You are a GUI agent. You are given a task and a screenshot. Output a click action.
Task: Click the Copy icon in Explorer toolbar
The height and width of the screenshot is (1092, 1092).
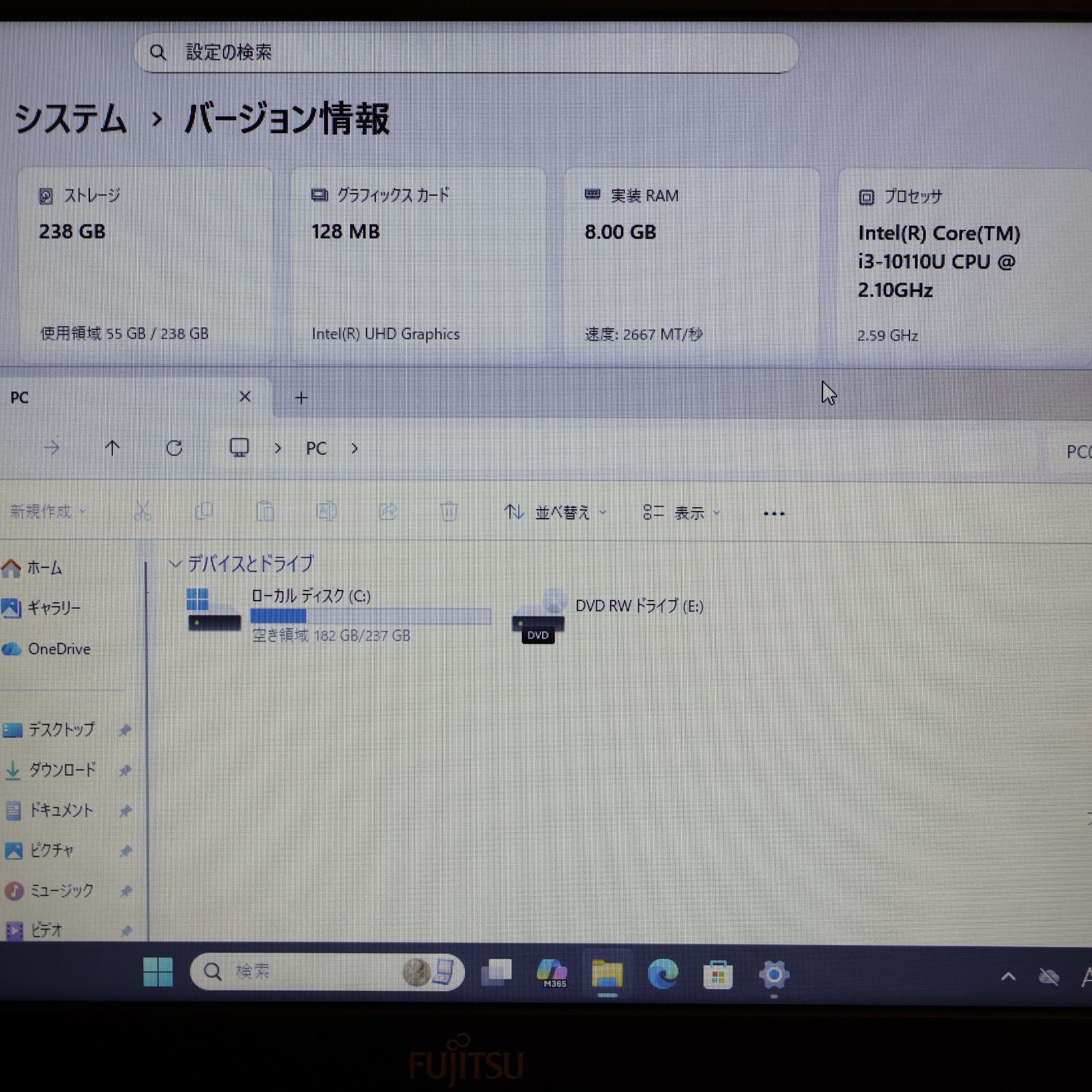coord(203,512)
